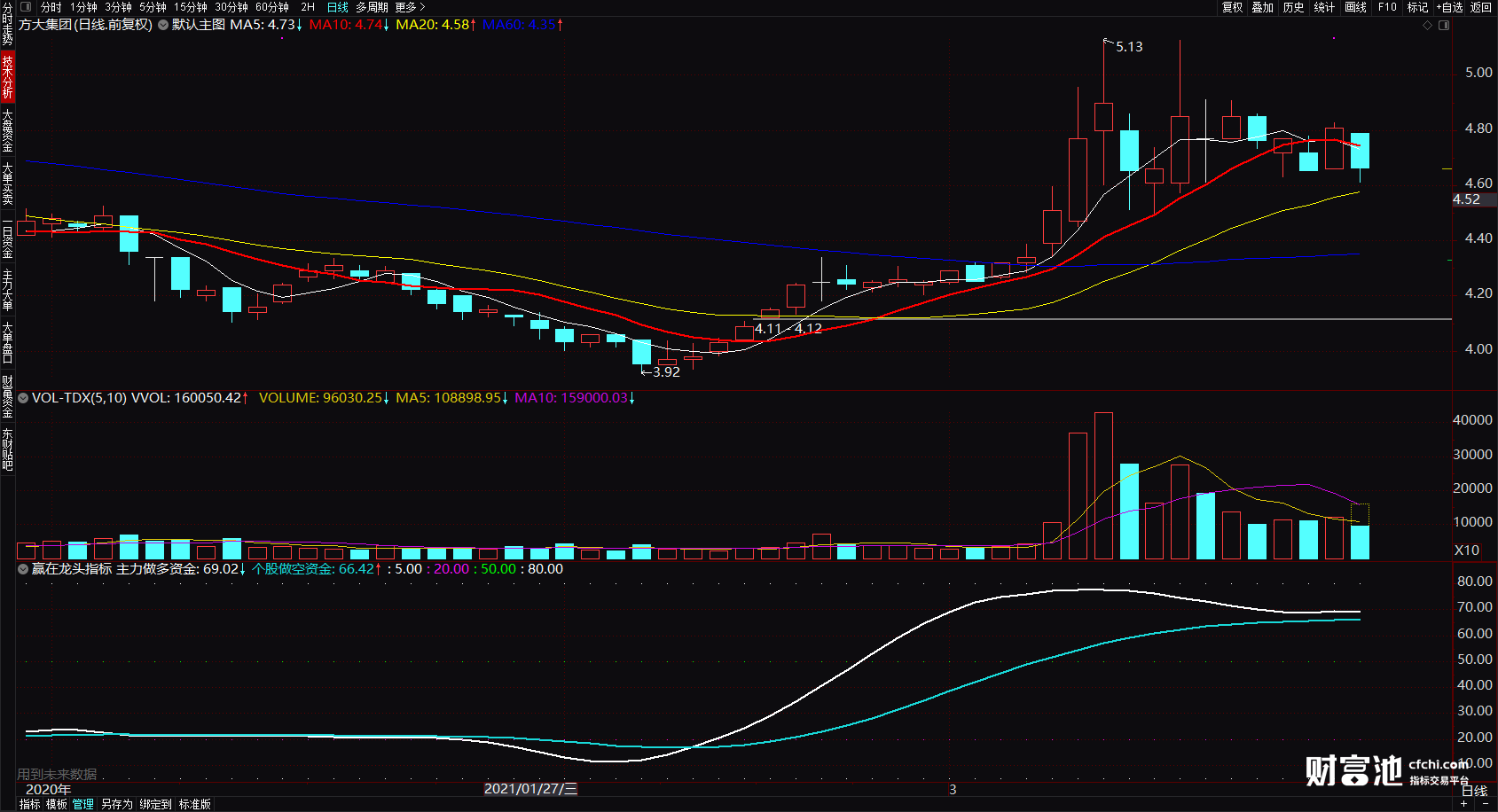Viewport: 1498px width, 812px height.
Task: Open the 历史 history button
Action: [1294, 7]
